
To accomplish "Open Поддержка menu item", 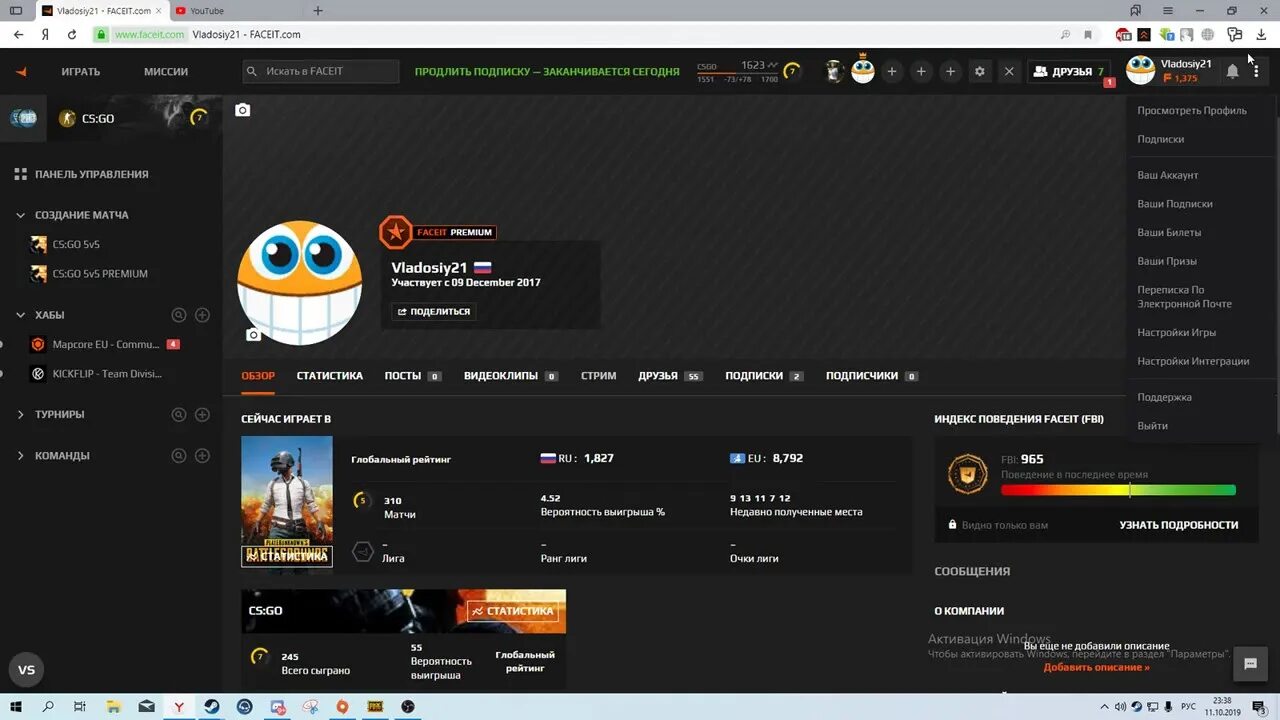I will (1164, 397).
